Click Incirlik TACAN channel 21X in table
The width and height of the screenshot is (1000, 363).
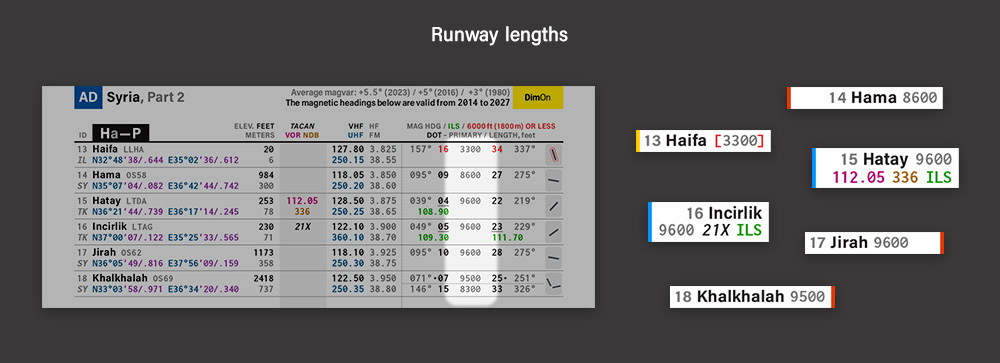(302, 226)
